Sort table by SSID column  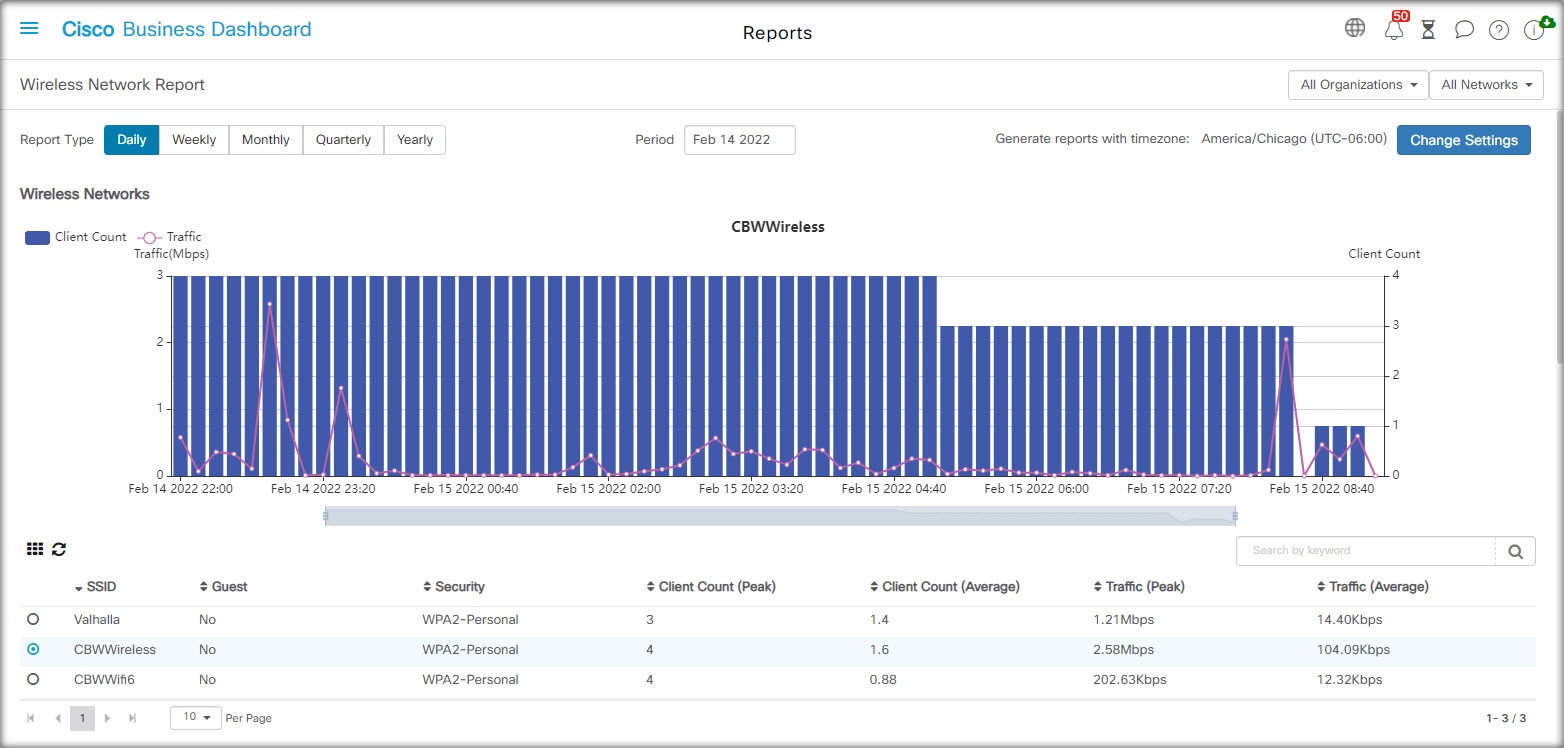pos(95,587)
